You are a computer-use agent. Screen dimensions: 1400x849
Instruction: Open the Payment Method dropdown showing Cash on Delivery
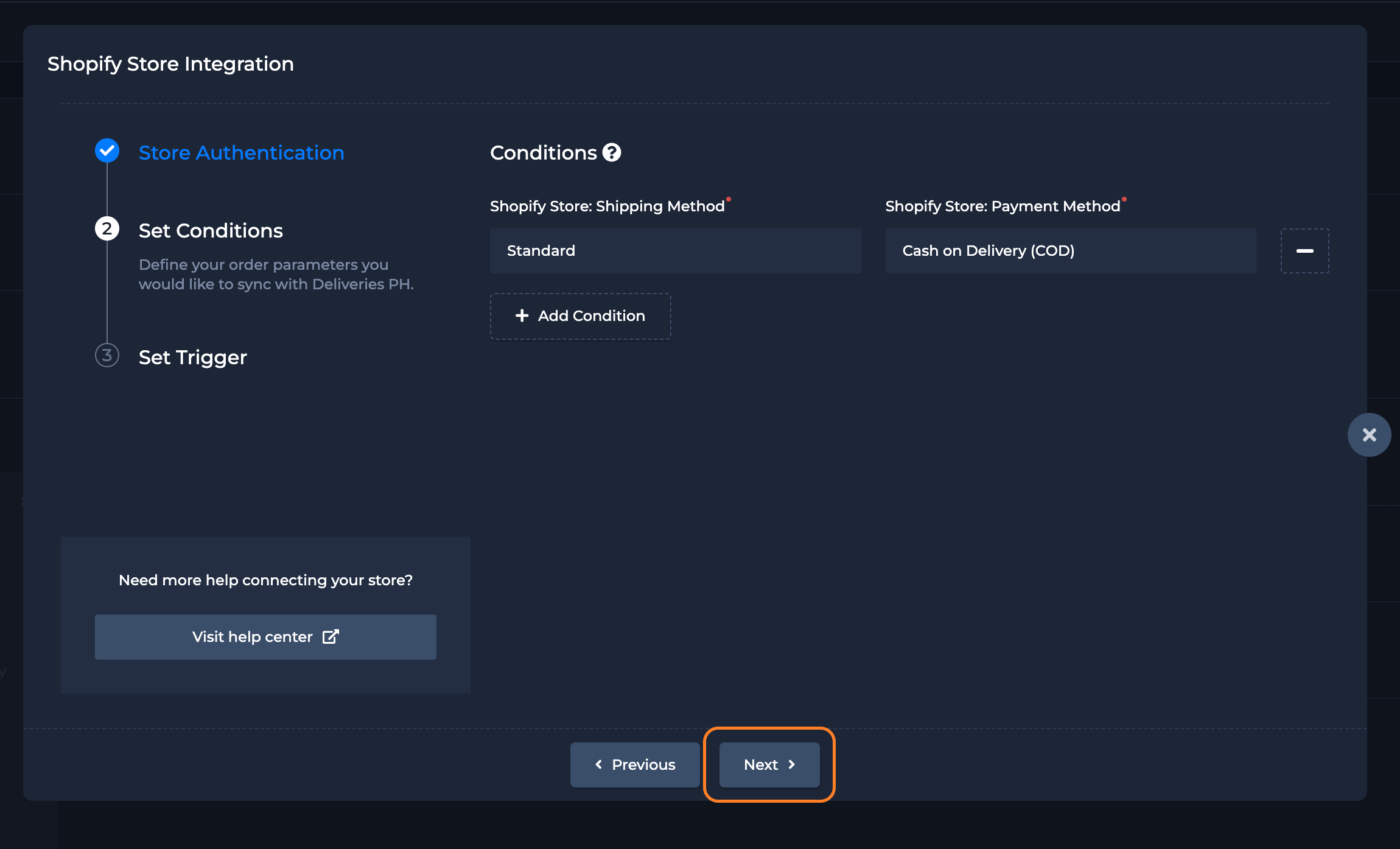[1071, 251]
